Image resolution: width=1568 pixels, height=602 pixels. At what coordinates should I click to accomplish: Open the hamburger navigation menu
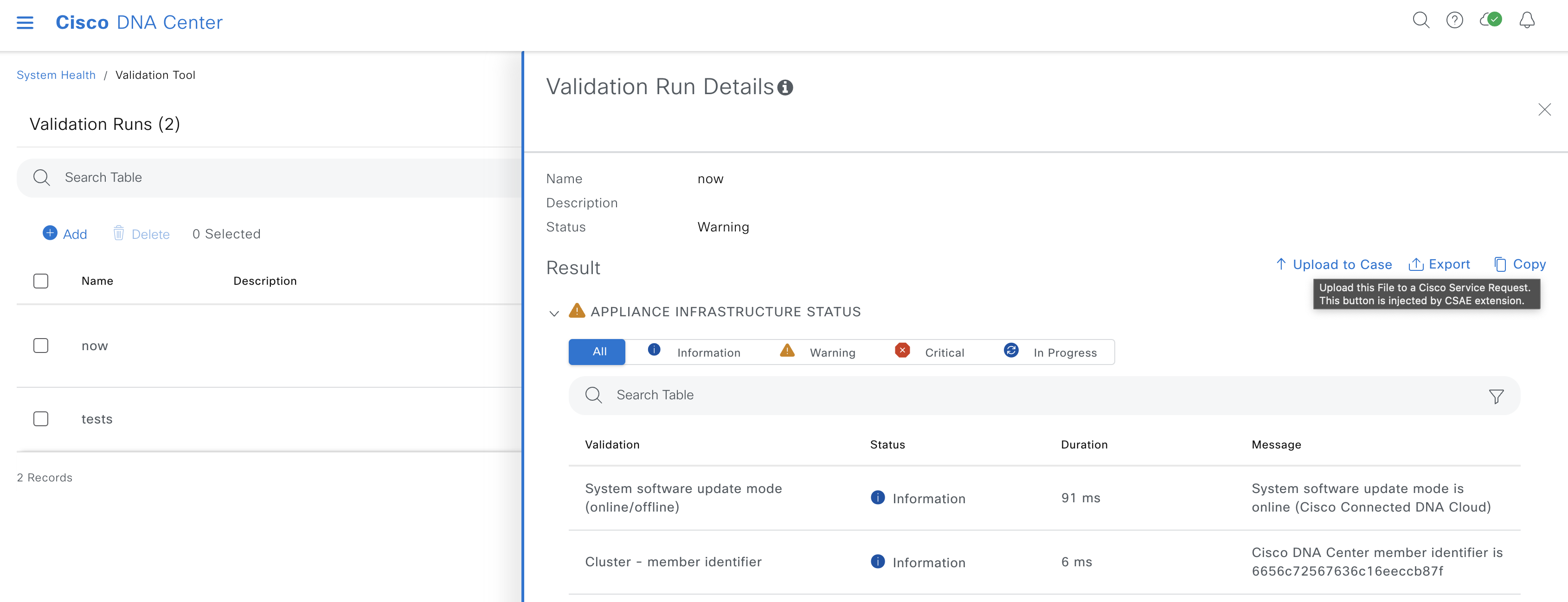click(25, 23)
